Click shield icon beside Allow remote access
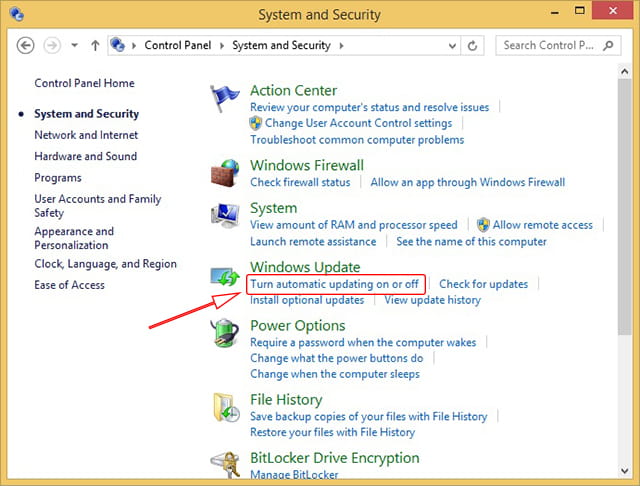Image resolution: width=640 pixels, height=486 pixels. 483,224
